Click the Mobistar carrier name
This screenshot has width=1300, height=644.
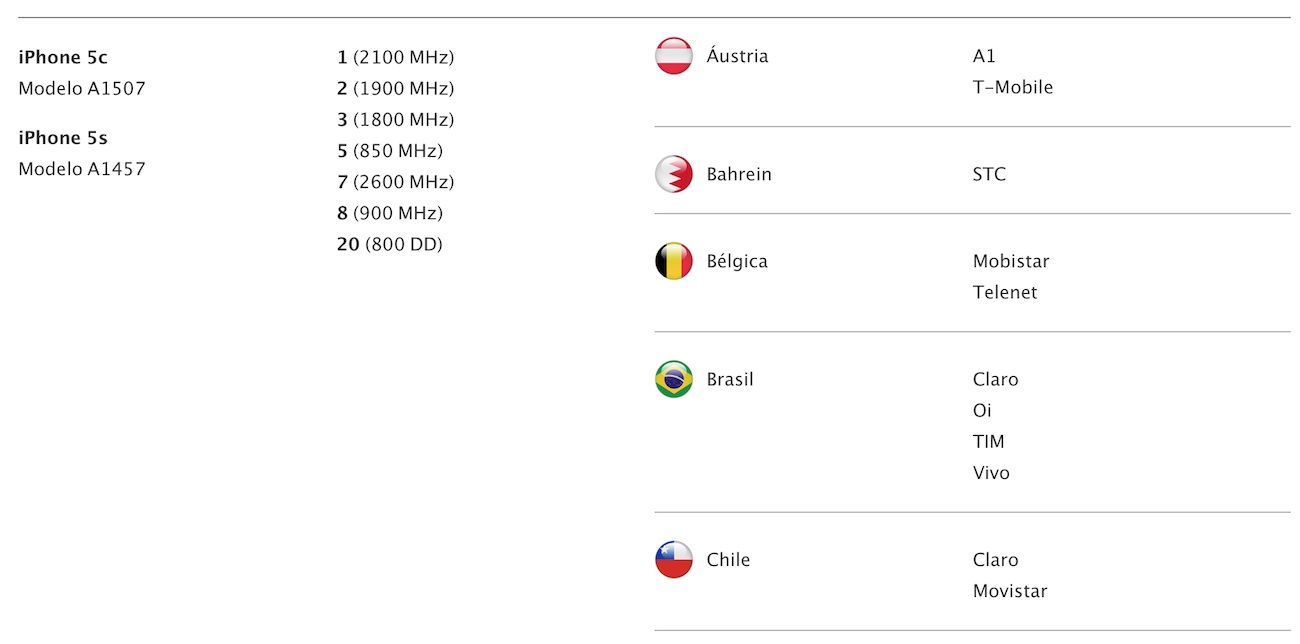(x=1010, y=261)
